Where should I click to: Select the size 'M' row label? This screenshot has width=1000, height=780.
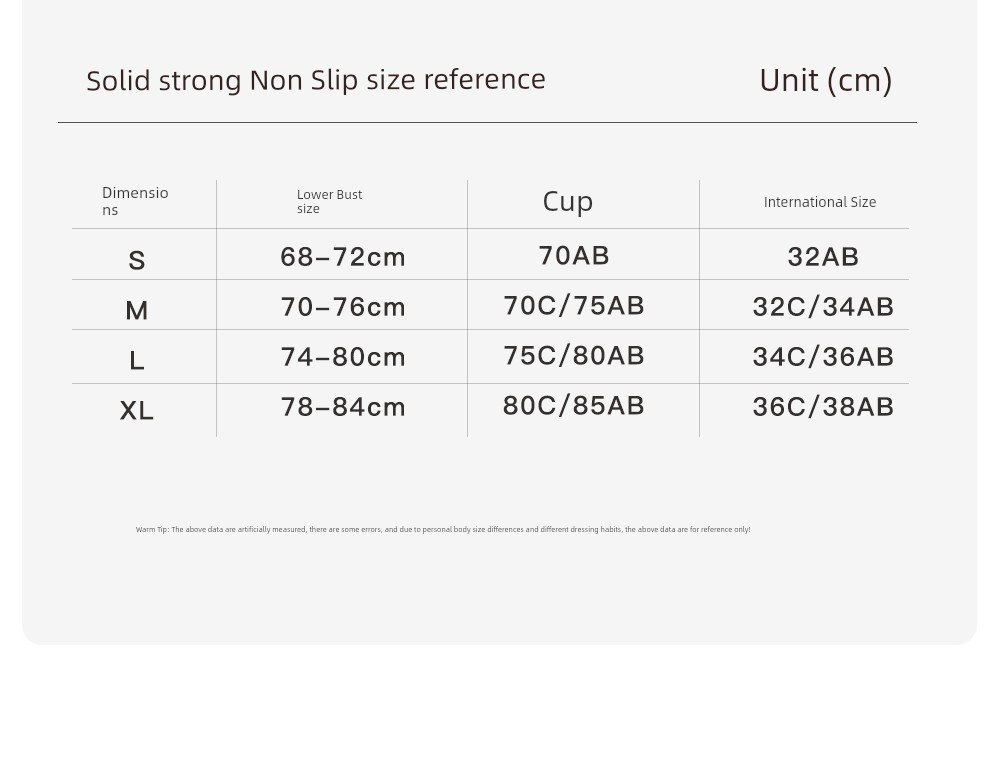click(136, 311)
